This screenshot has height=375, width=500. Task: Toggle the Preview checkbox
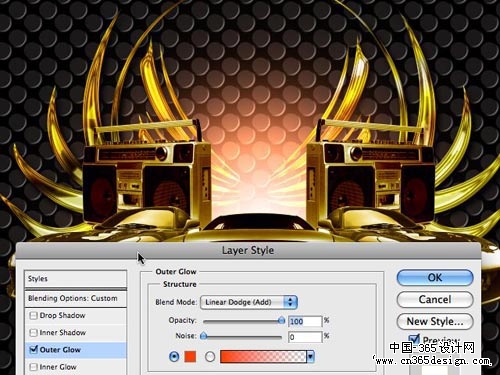[x=414, y=339]
